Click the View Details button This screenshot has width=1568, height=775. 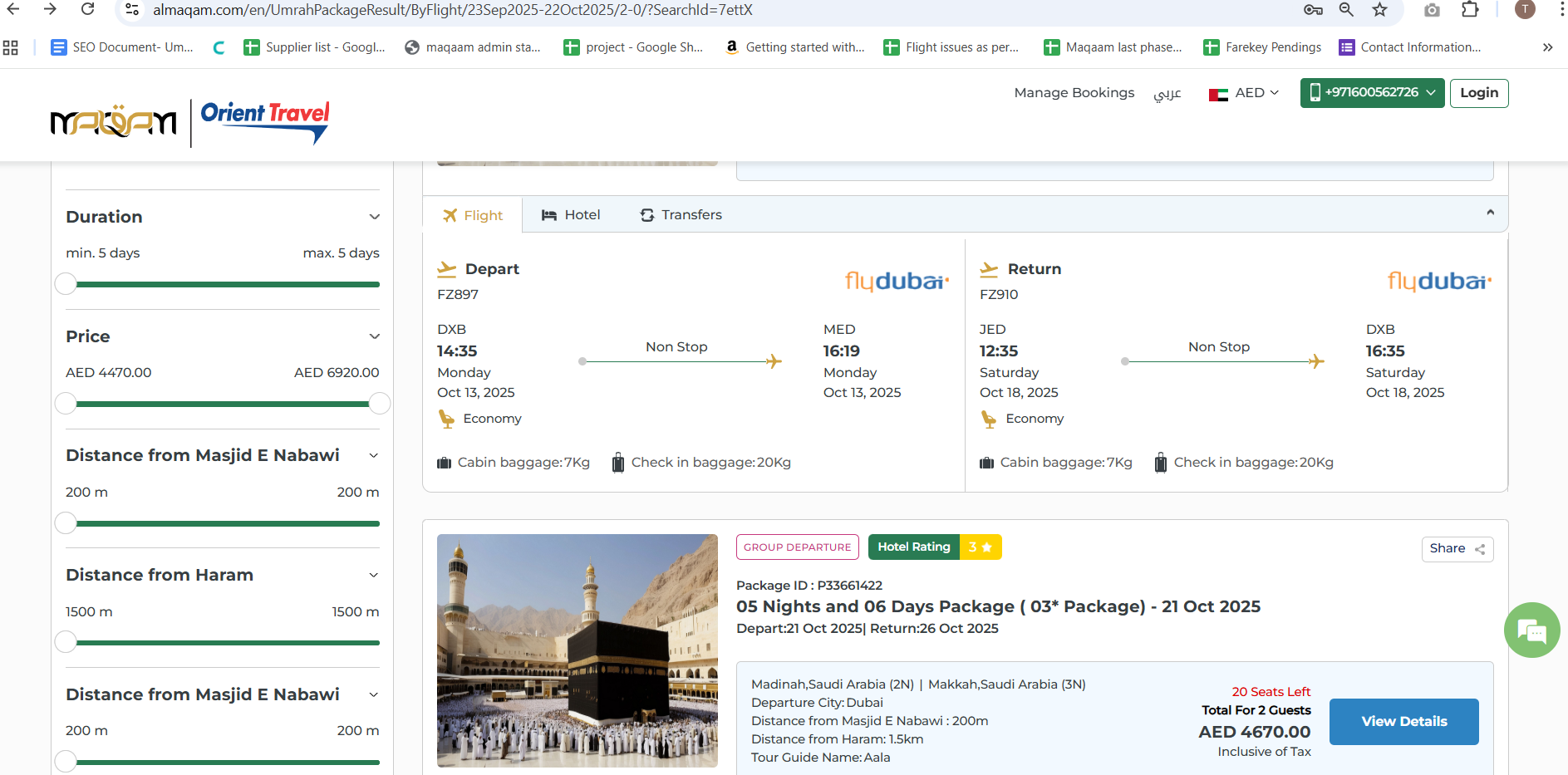[x=1403, y=722]
